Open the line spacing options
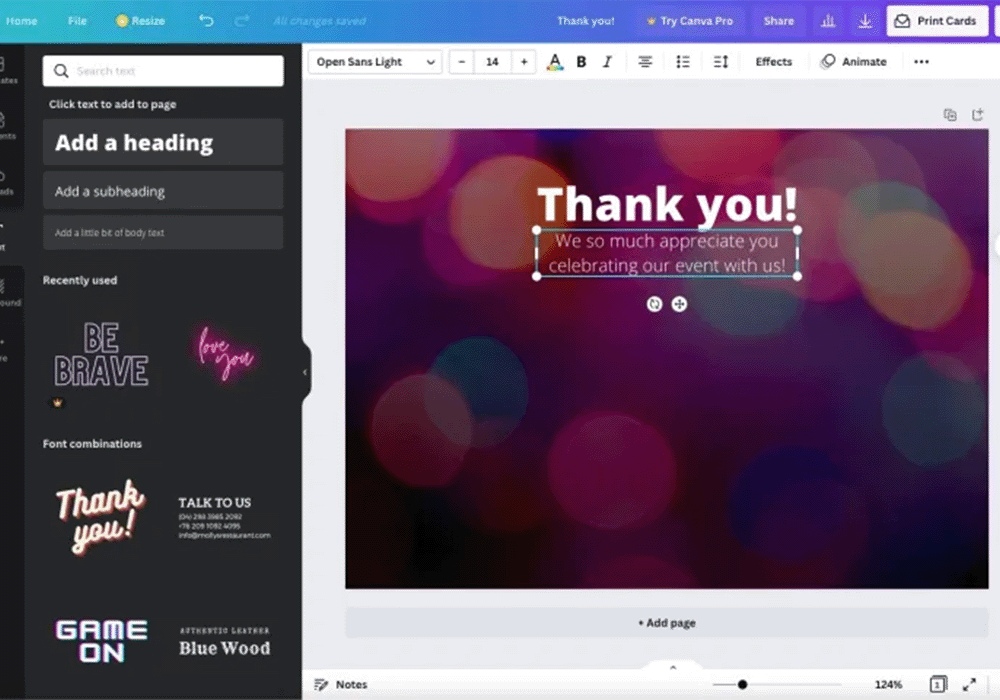This screenshot has width=1000, height=700. click(x=721, y=62)
